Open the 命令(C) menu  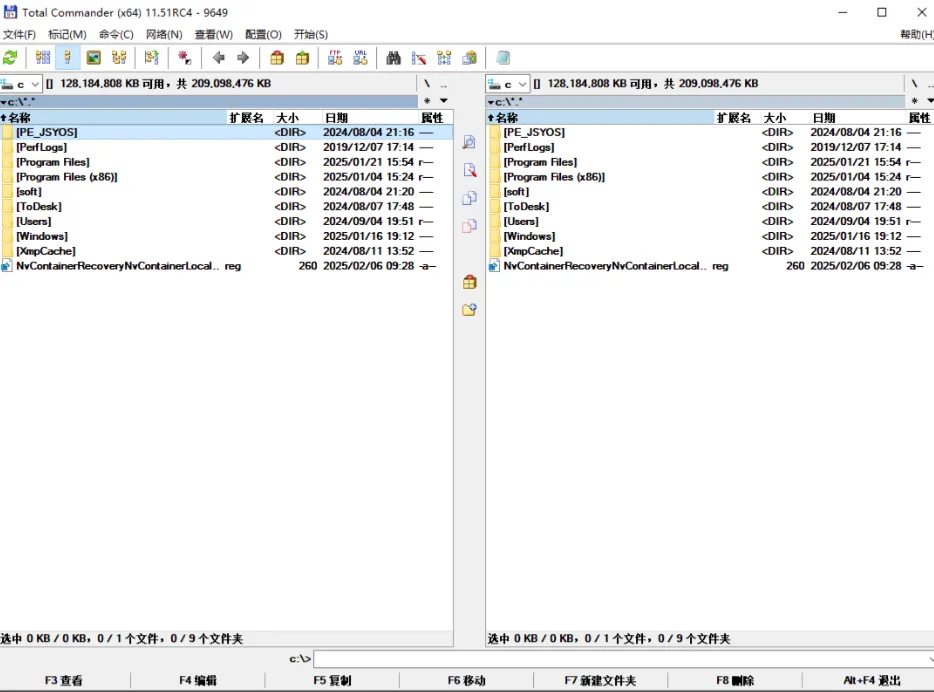116,35
